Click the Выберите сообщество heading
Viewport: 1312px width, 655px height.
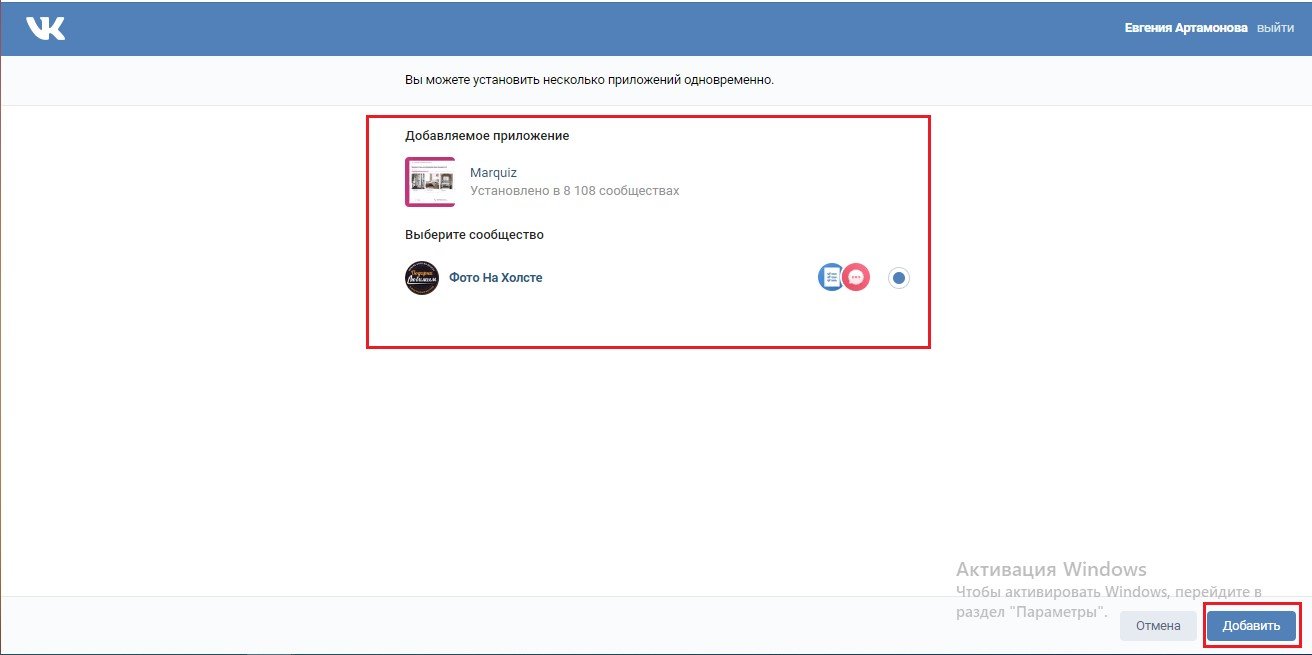(x=474, y=234)
